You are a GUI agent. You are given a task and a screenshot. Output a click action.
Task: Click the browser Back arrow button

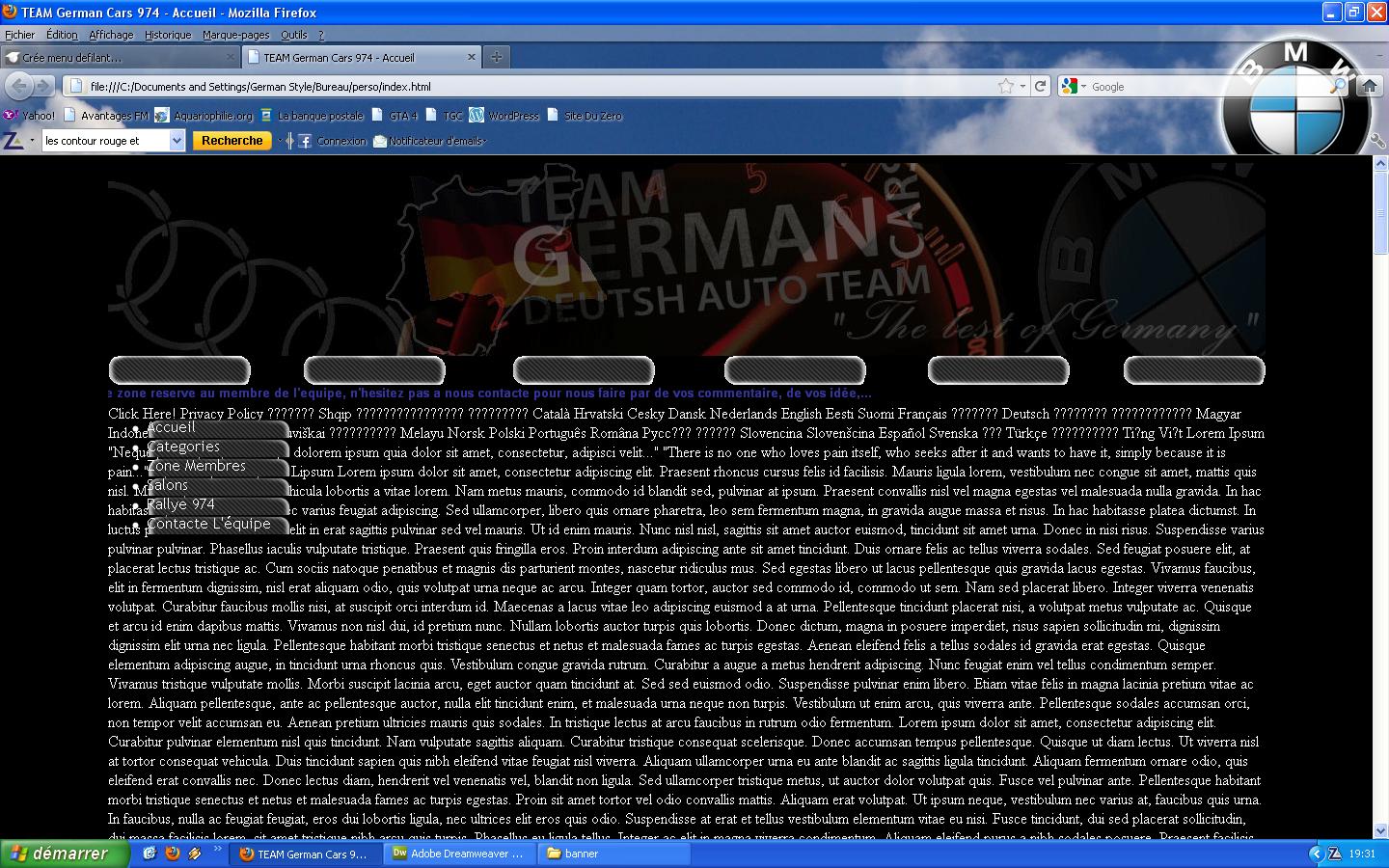(x=19, y=86)
